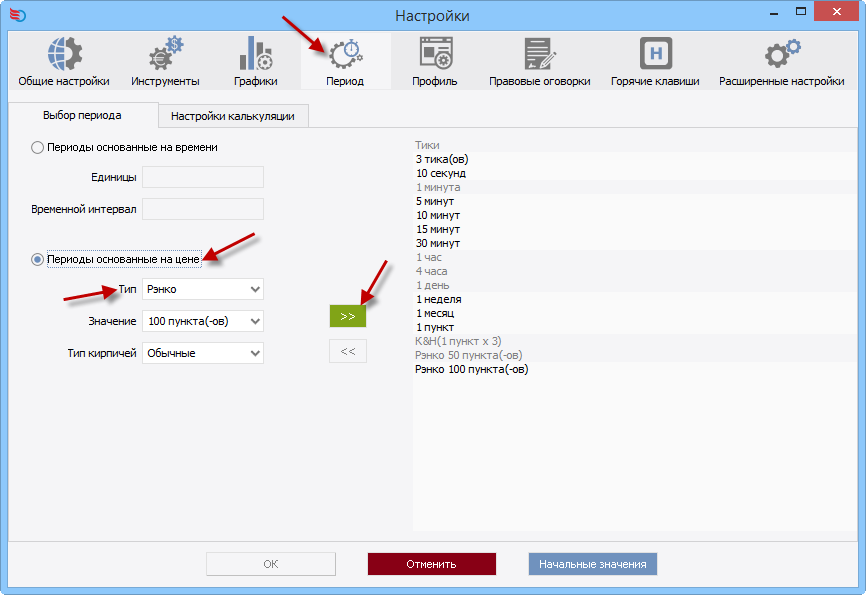Select the Период clock-gear icon

click(x=346, y=54)
